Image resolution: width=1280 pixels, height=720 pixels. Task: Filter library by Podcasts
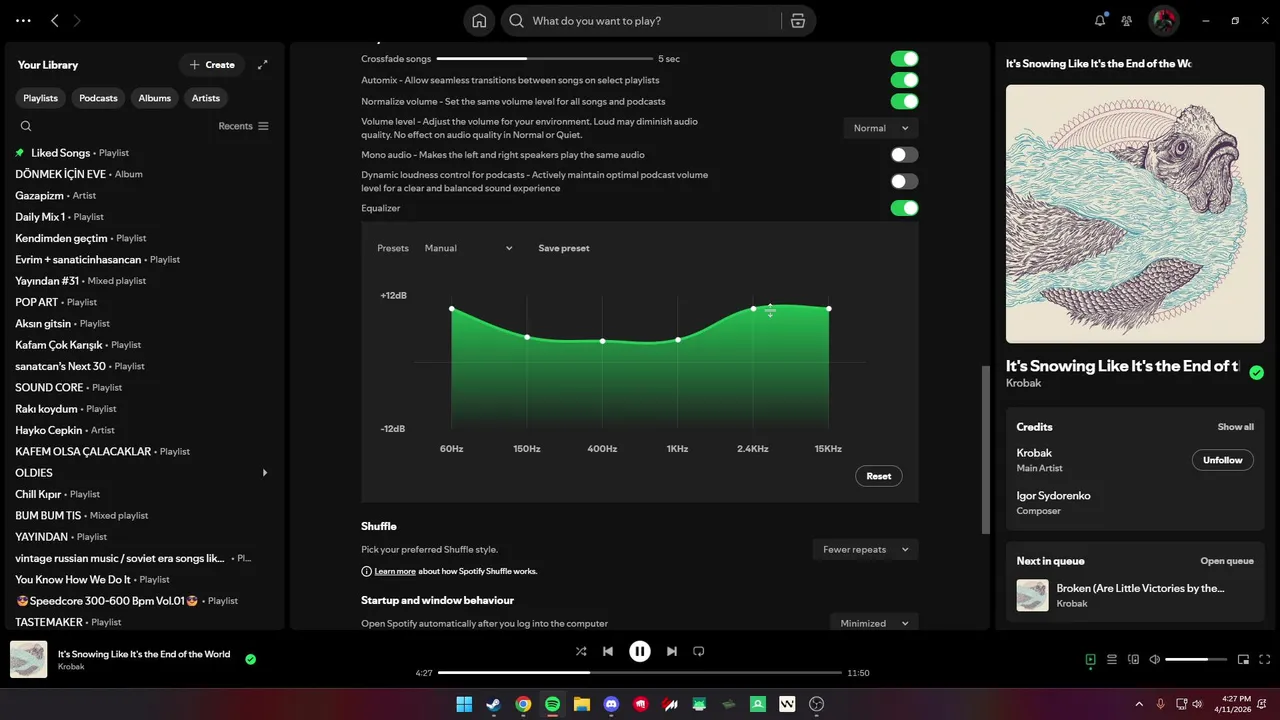tap(98, 98)
